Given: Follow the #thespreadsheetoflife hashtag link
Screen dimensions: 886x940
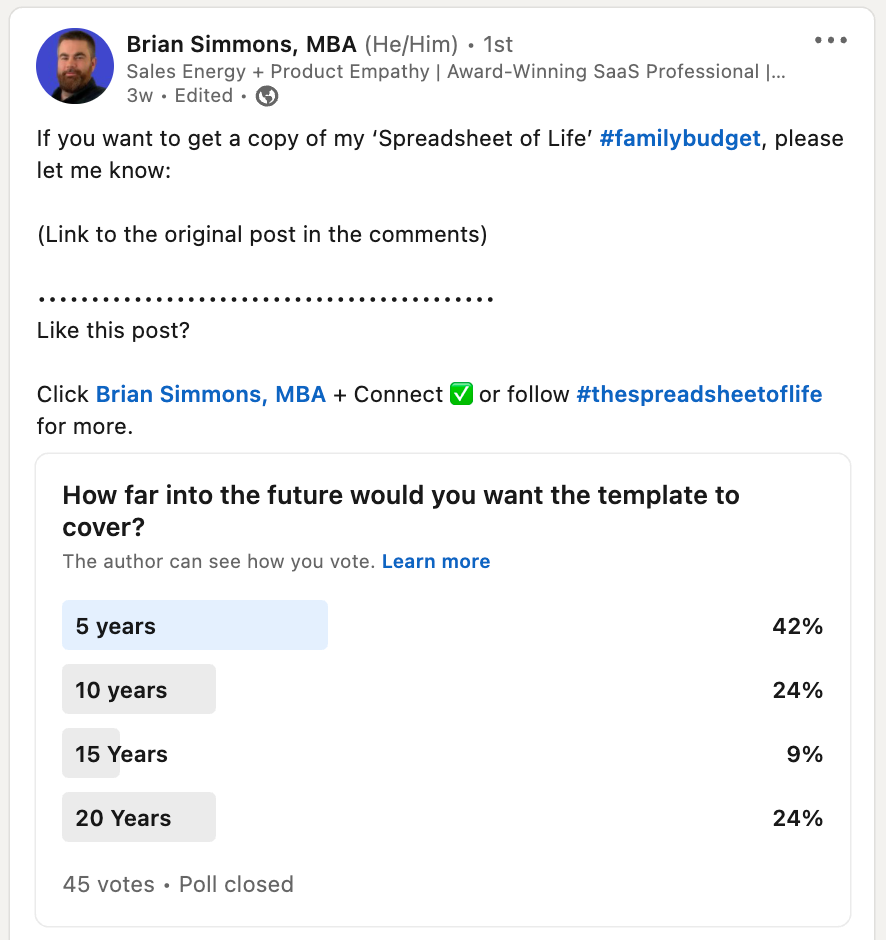Looking at the screenshot, I should point(699,394).
